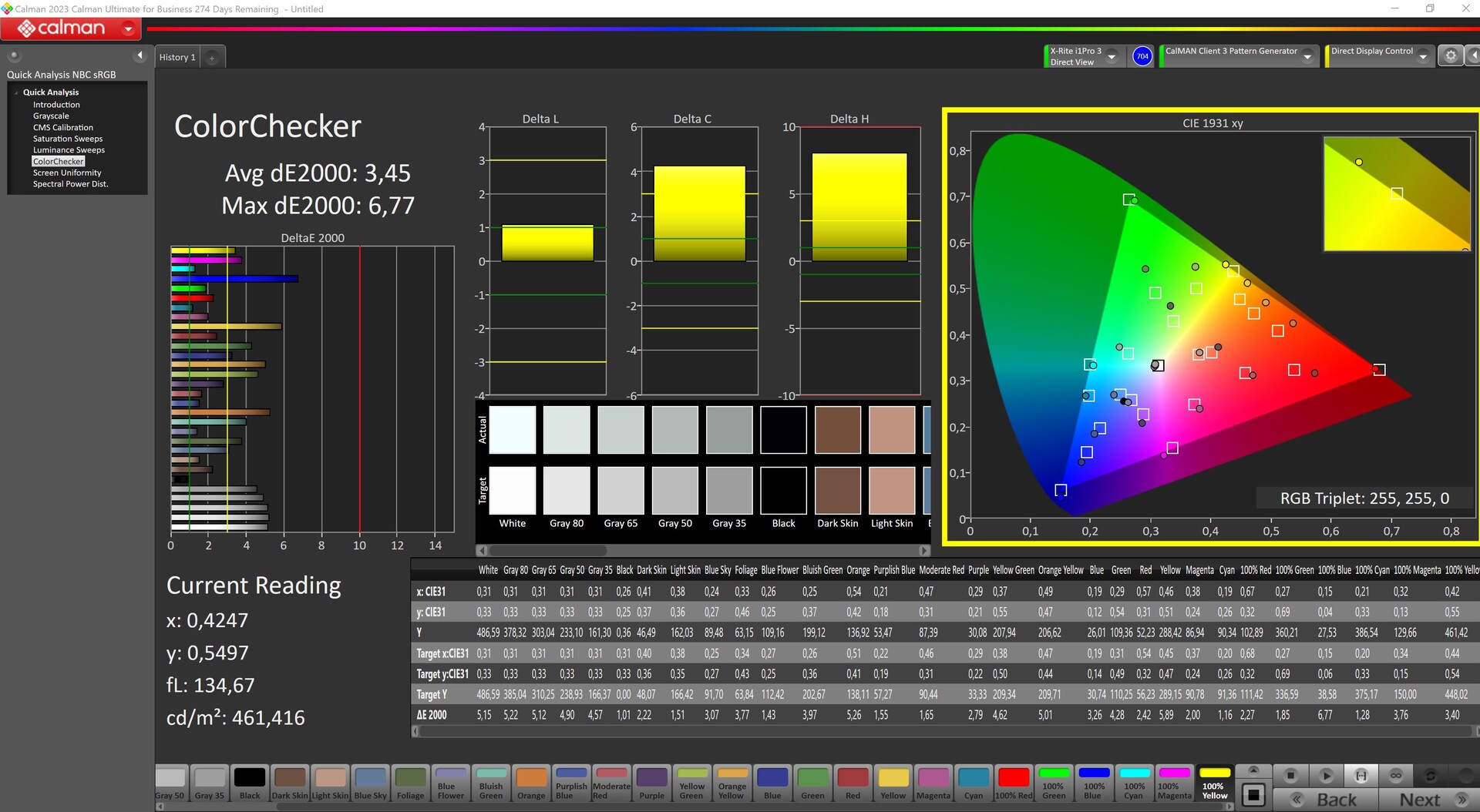Expand CalMAN Client 3 Pattern Generator dropdown
The width and height of the screenshot is (1480, 812).
[x=1307, y=57]
